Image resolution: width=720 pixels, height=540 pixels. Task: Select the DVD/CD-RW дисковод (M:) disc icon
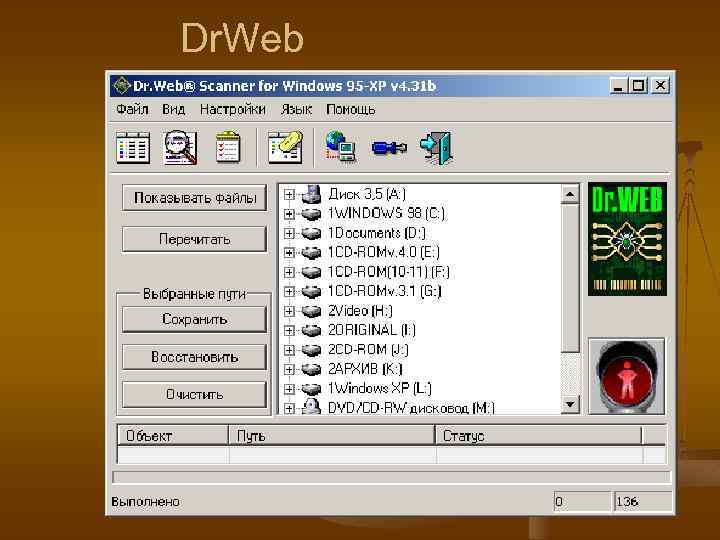pos(311,407)
